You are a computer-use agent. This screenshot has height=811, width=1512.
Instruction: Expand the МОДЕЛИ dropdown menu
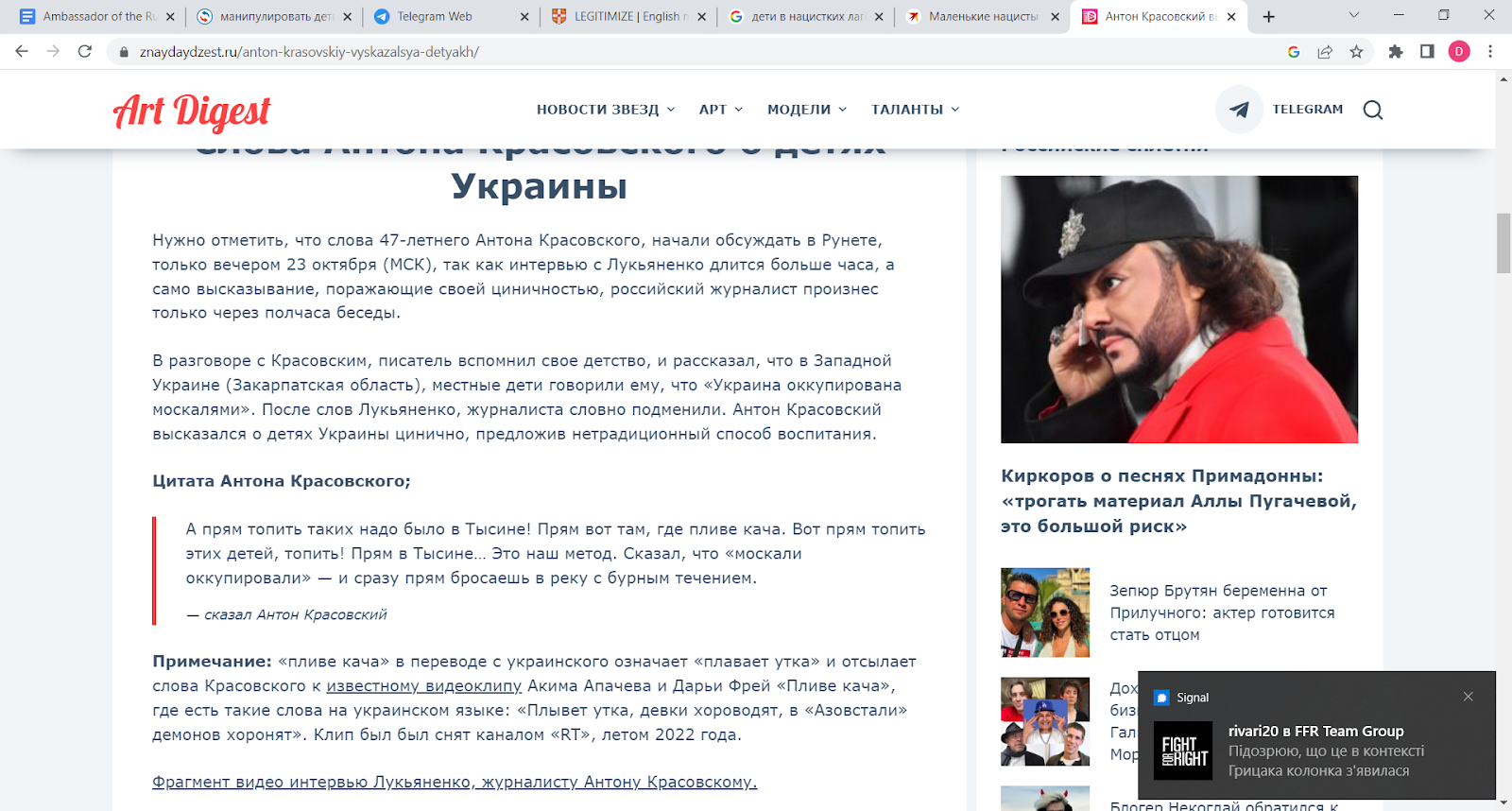[807, 110]
